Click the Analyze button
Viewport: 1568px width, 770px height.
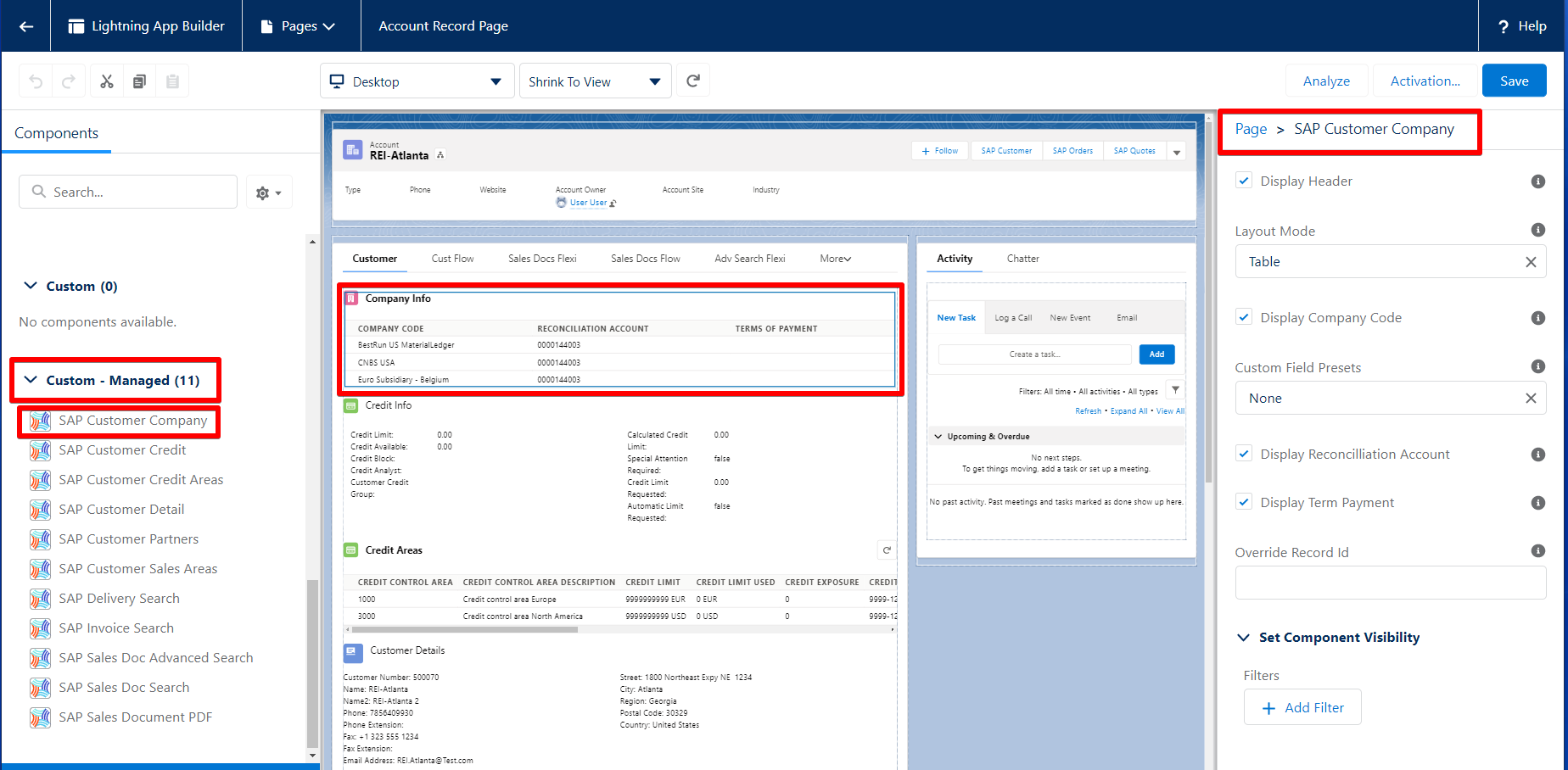1326,81
